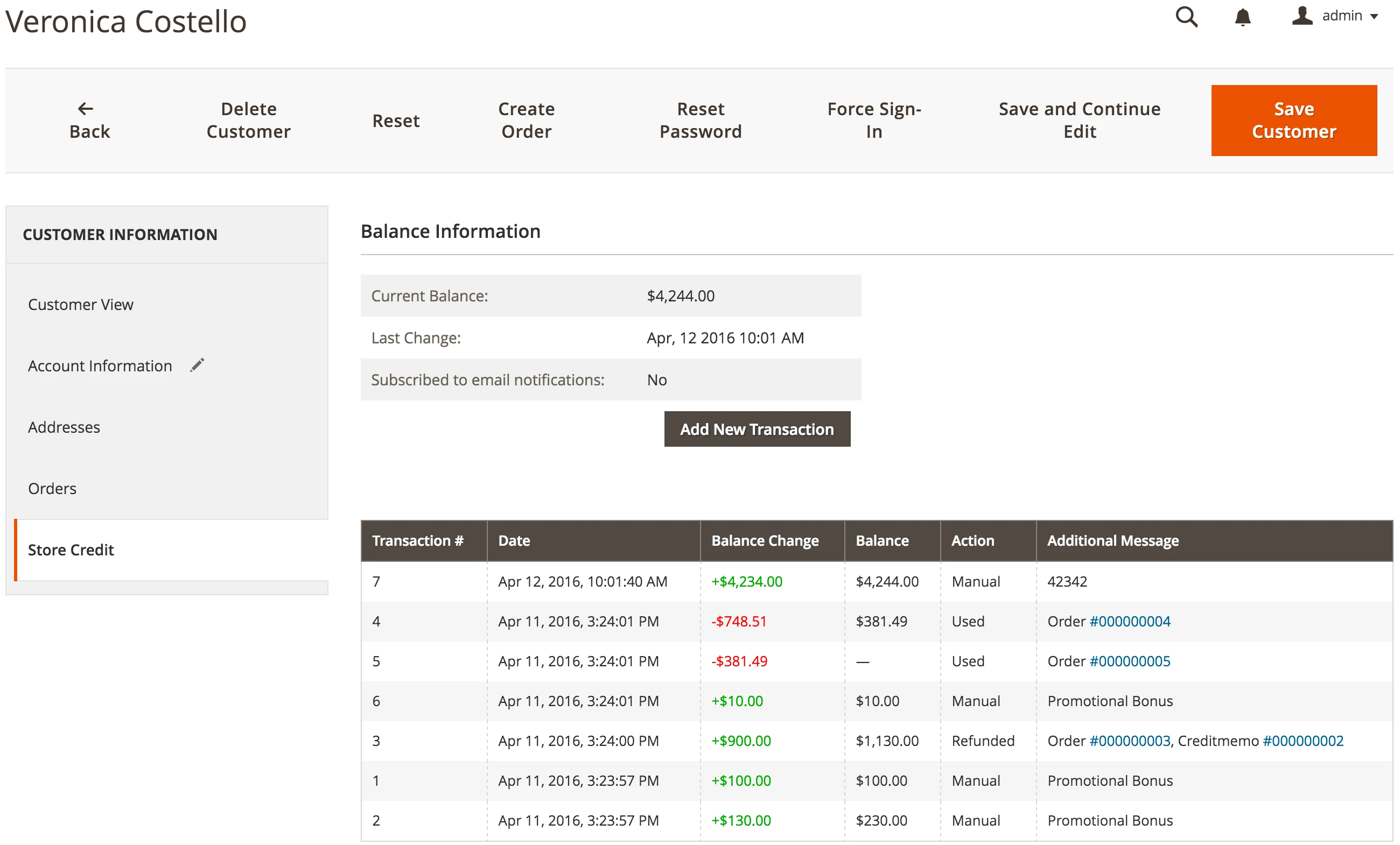Click the Back arrow icon
1400x845 pixels.
click(x=86, y=109)
